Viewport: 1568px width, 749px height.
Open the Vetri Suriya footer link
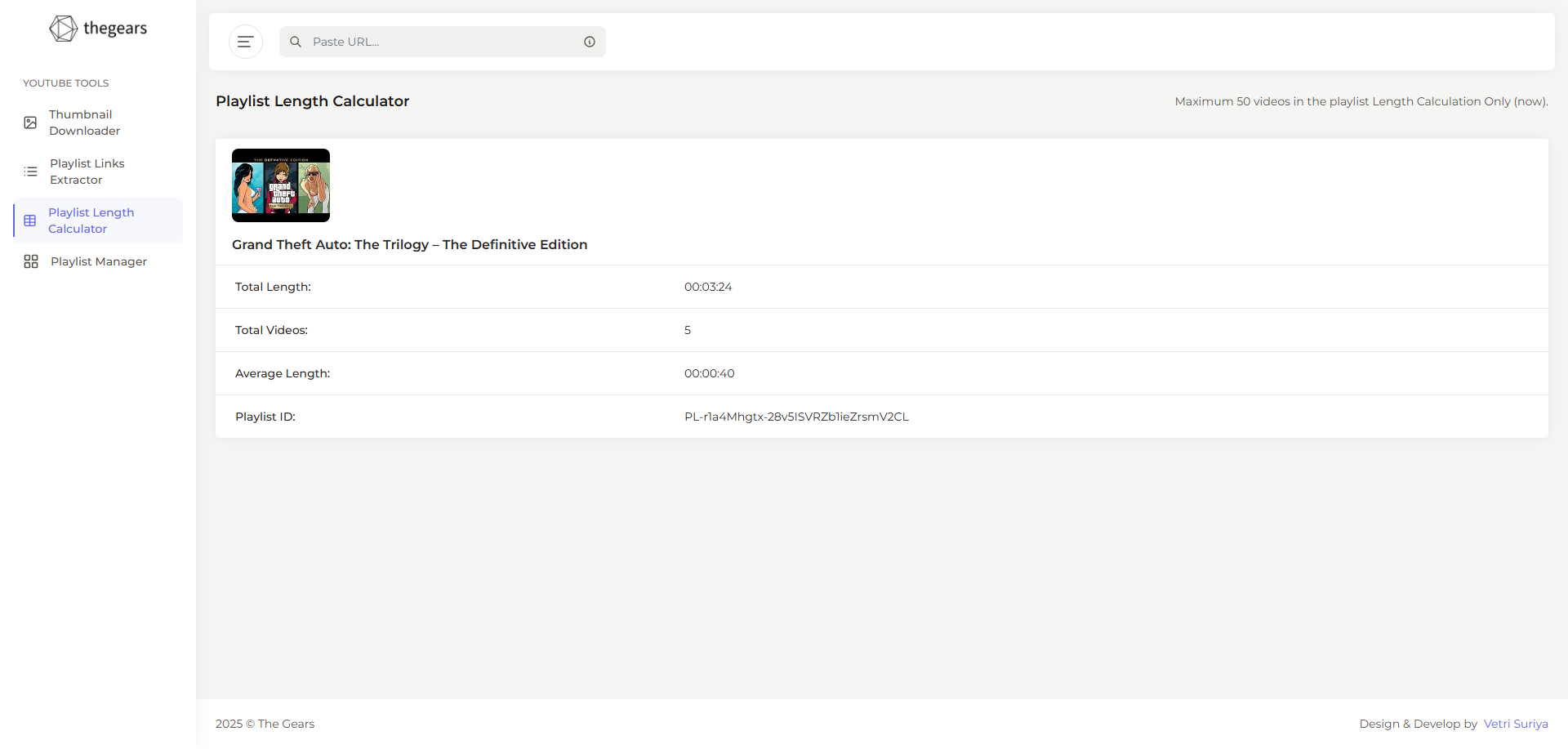(1515, 724)
